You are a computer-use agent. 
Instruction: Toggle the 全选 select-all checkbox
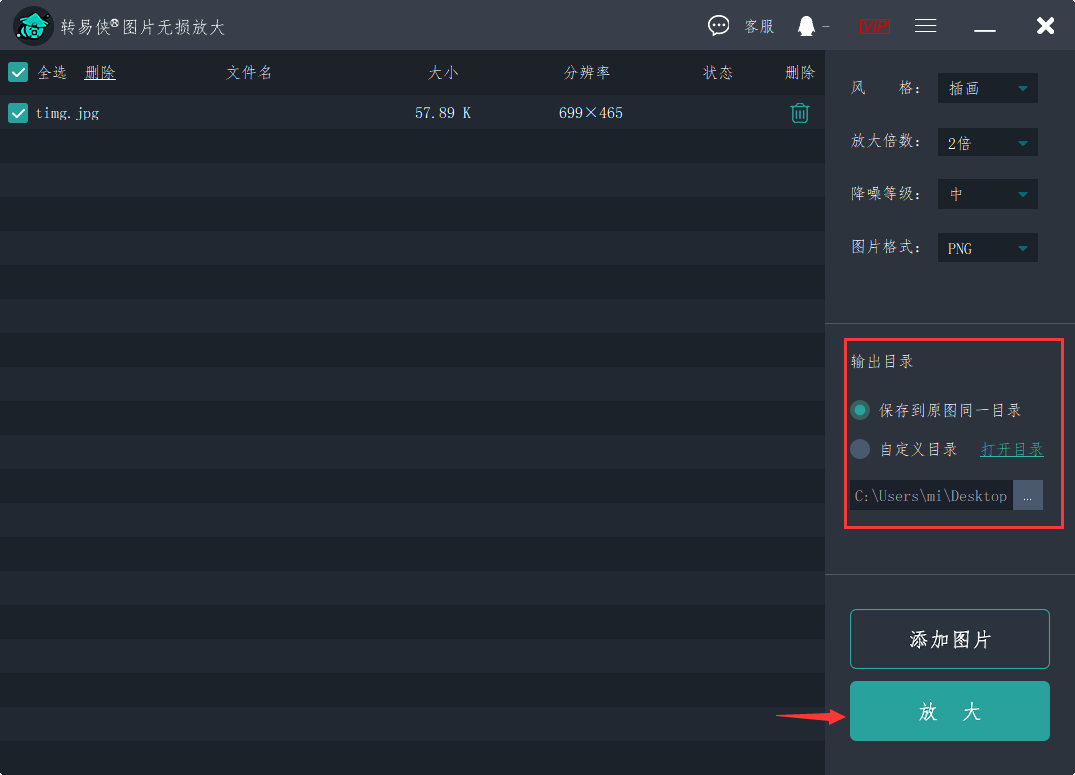point(18,72)
